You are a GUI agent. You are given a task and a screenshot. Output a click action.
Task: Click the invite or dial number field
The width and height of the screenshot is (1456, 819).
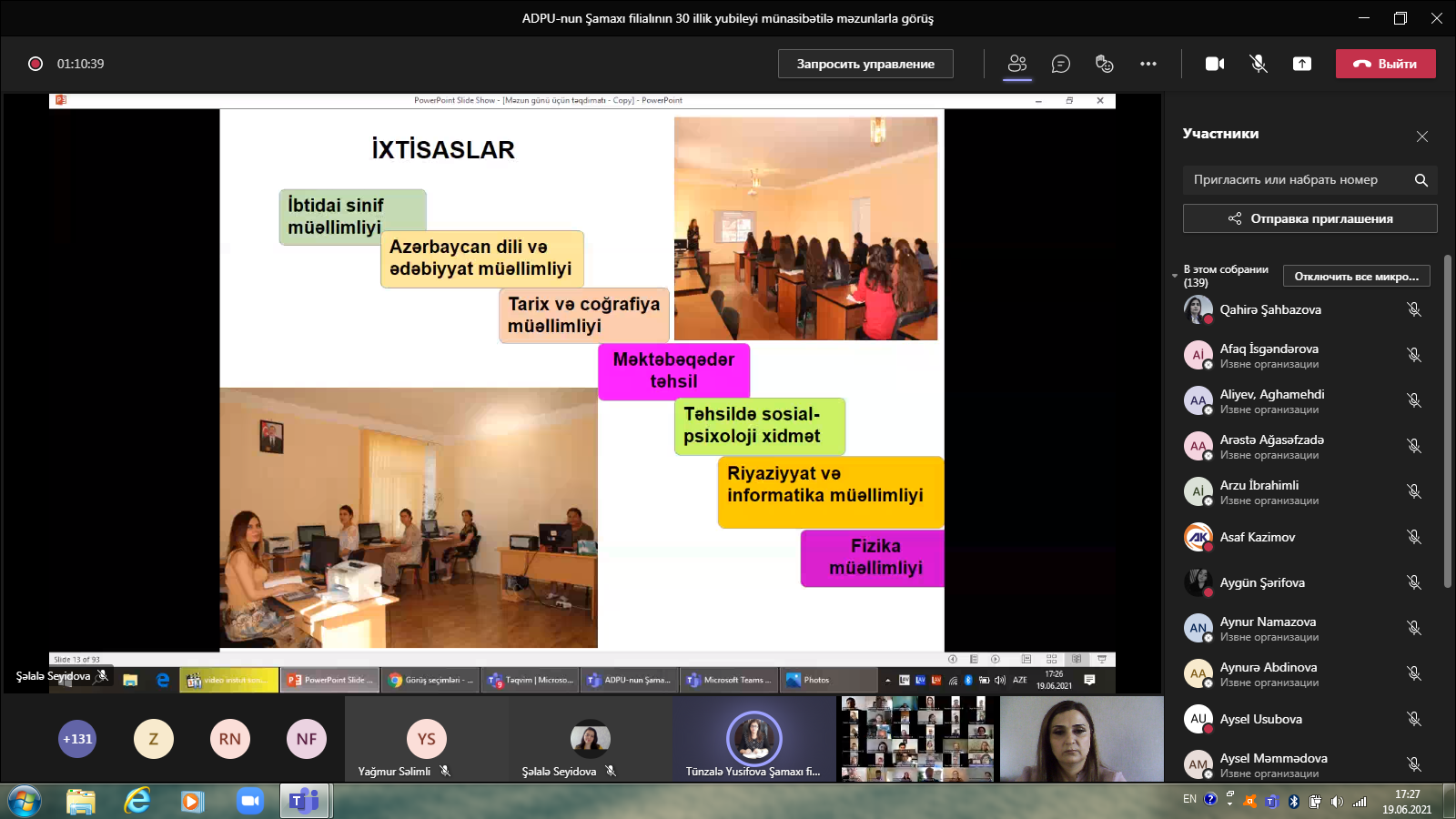(x=1297, y=180)
